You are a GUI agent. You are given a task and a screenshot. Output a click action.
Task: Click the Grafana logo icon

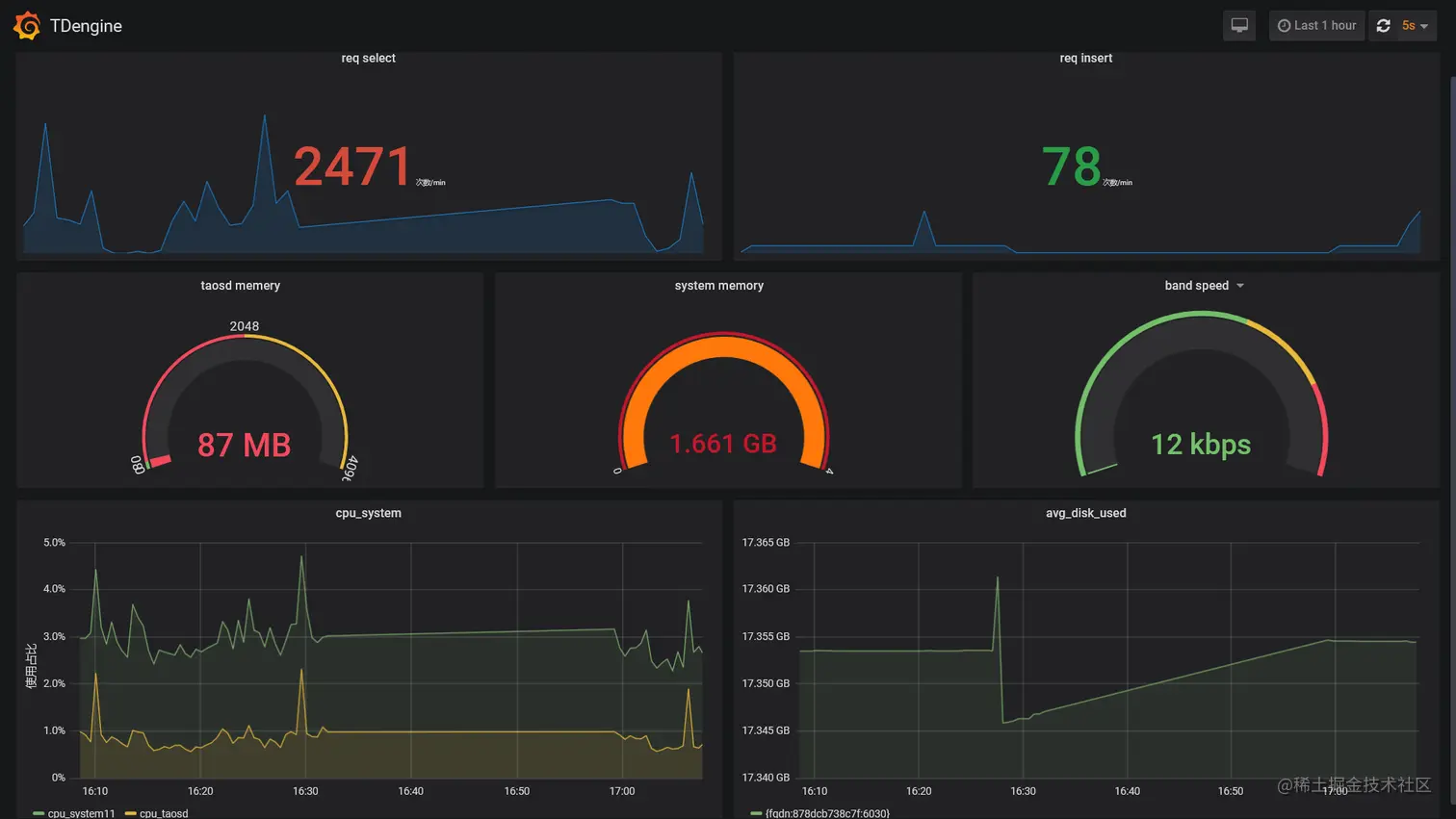pyautogui.click(x=27, y=26)
